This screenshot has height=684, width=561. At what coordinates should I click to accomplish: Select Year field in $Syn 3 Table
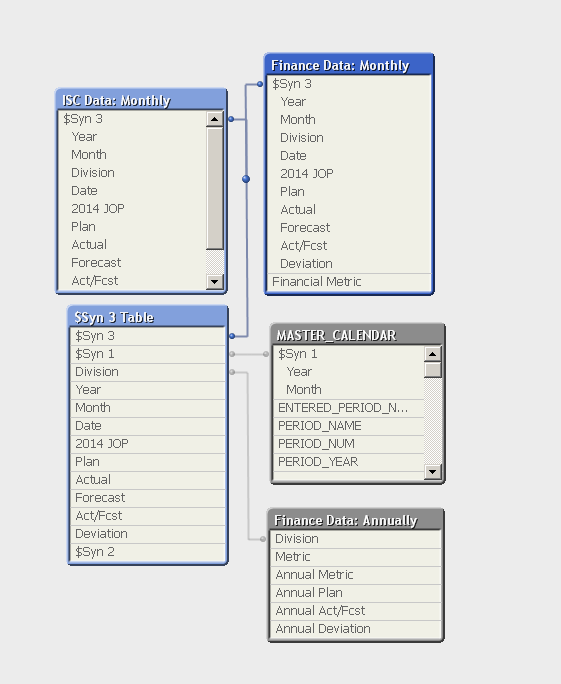pos(148,390)
